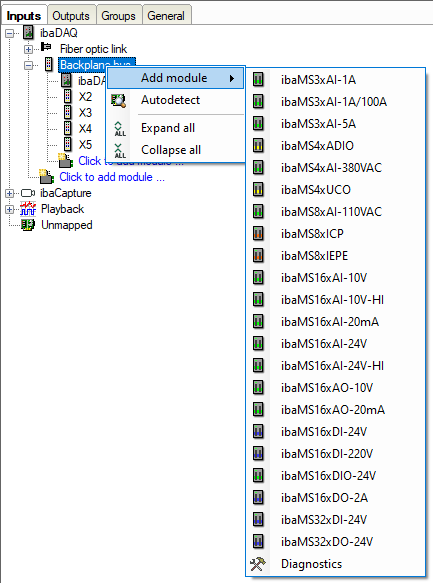Screen dimensions: 433x583
Task: Open the Groups tab
Action: pos(119,16)
